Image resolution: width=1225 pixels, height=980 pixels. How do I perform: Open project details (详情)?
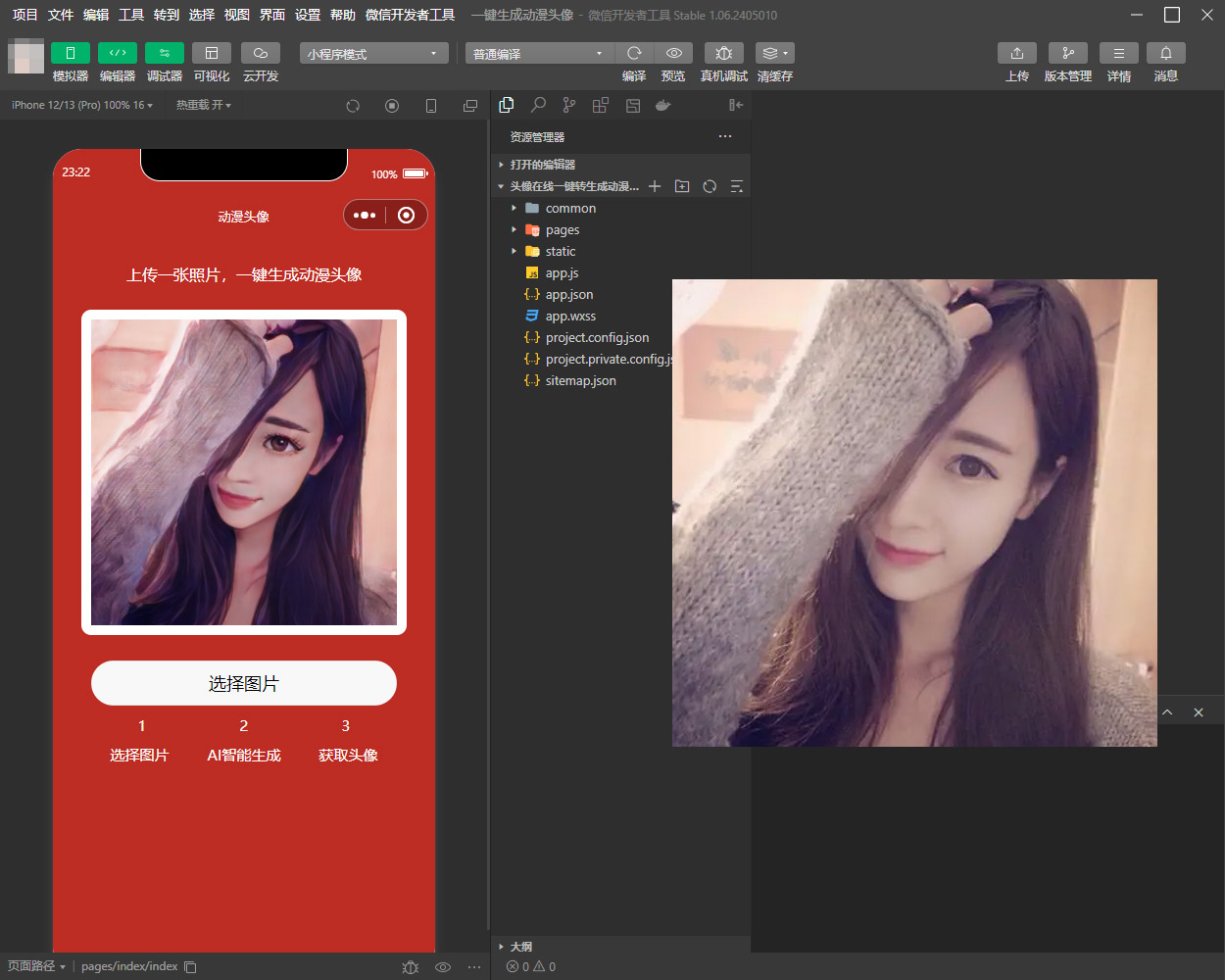[1119, 53]
